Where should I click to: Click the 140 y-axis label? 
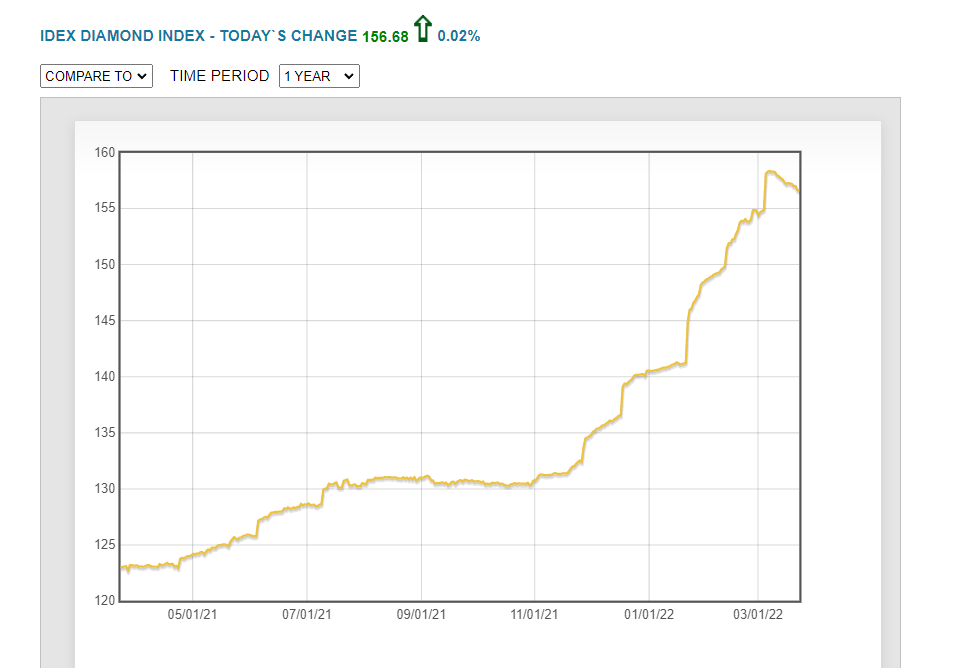tap(105, 376)
